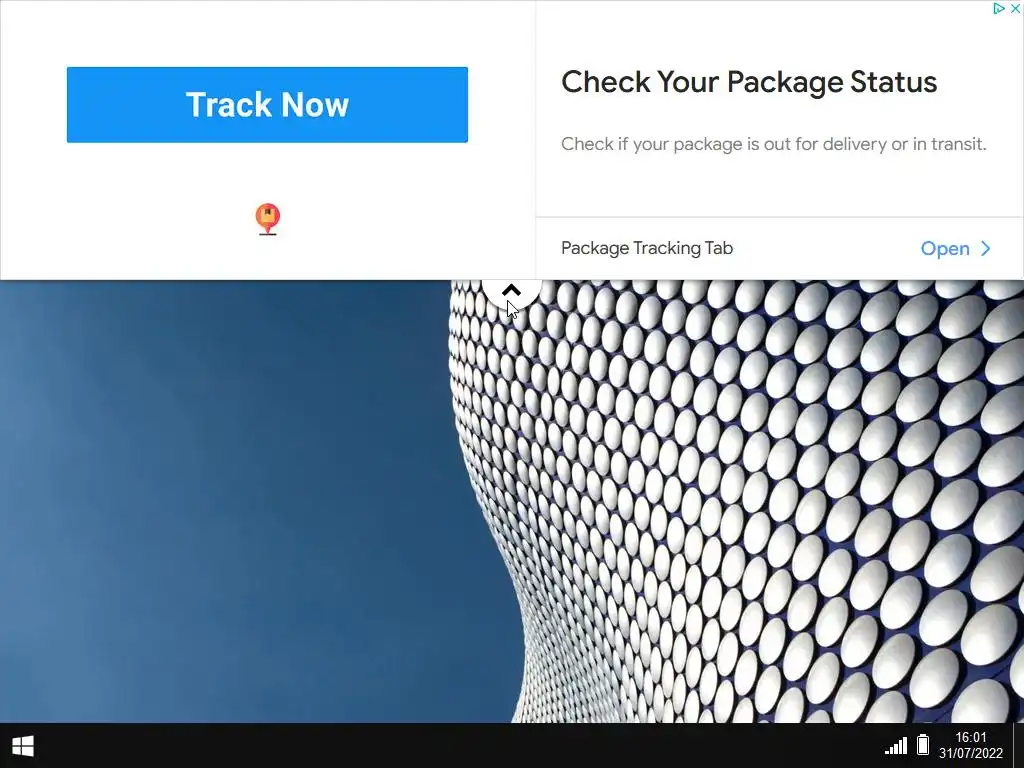Click the white circle behind the collapse chevron

tap(512, 294)
